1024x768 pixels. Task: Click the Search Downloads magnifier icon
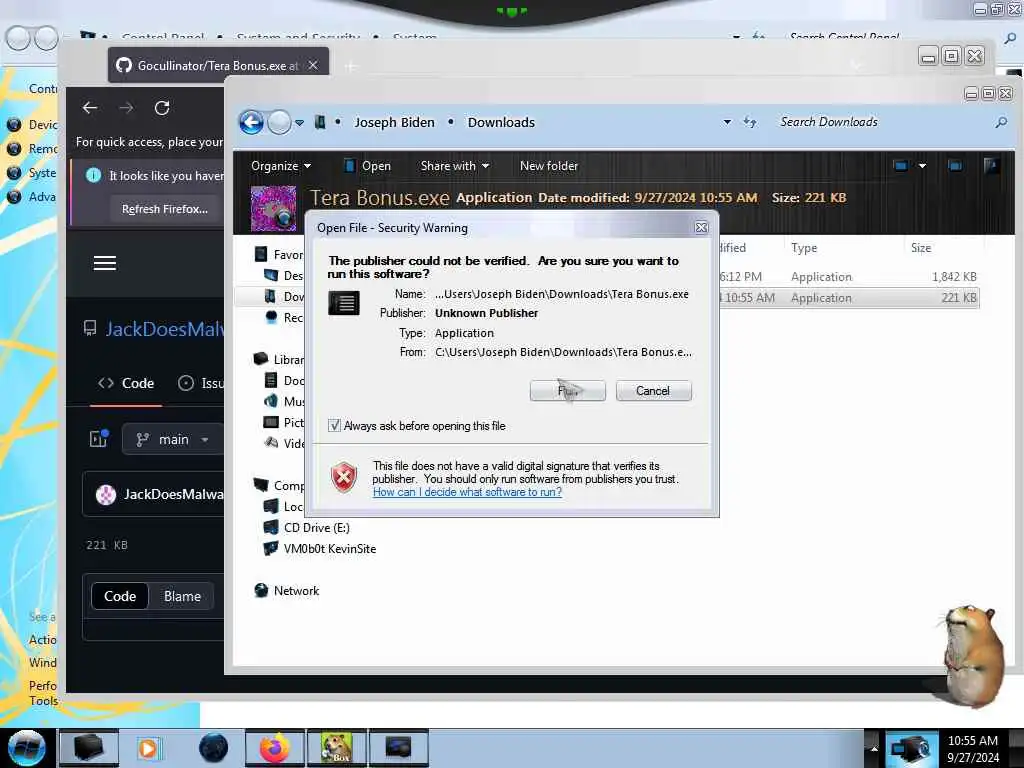(x=1001, y=122)
